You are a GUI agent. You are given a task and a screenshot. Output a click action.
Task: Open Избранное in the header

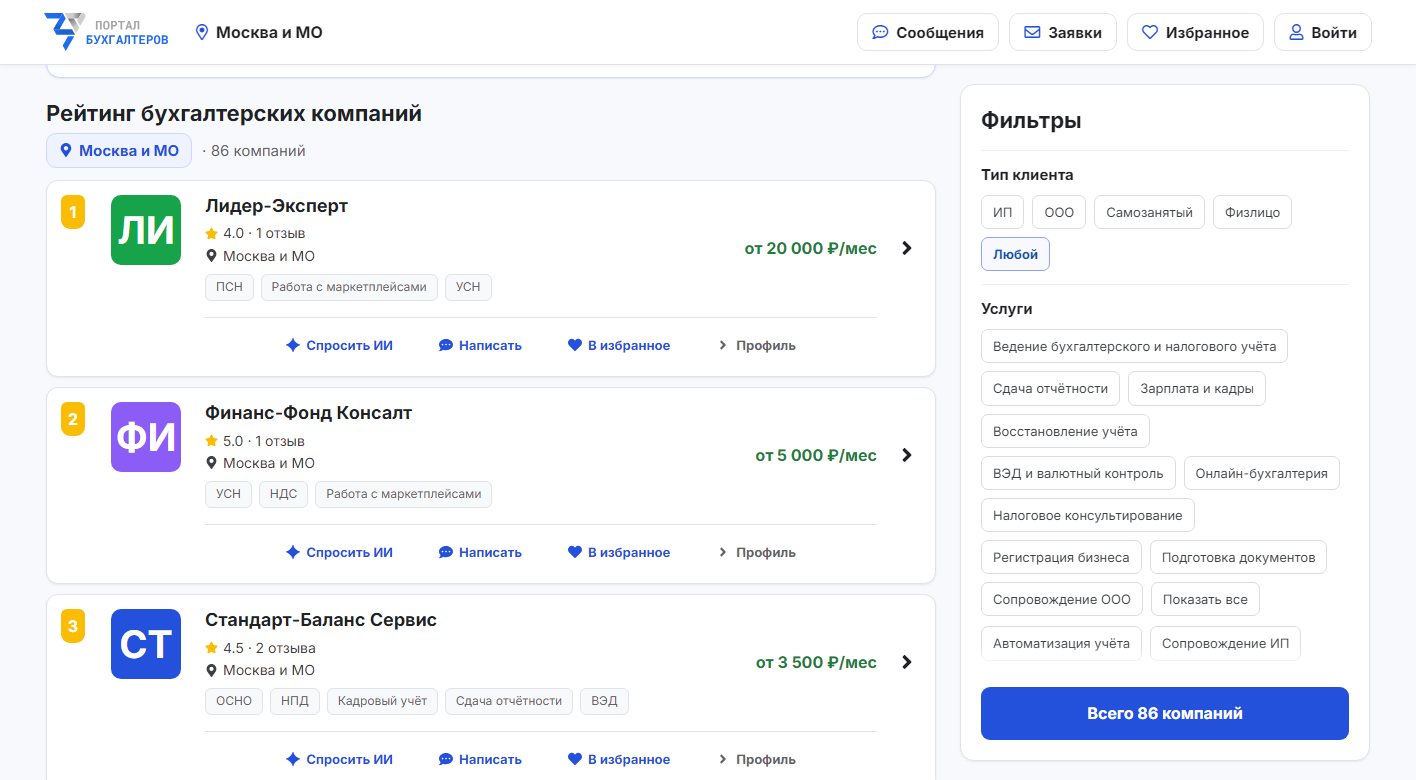[x=1195, y=32]
